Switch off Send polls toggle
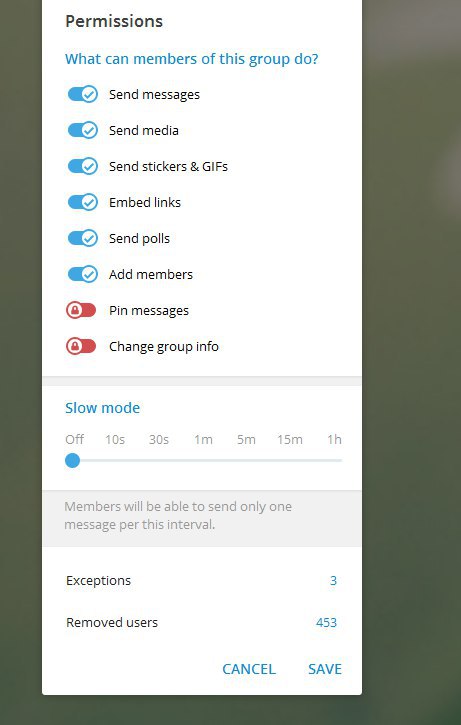The height and width of the screenshot is (725, 461). (83, 239)
